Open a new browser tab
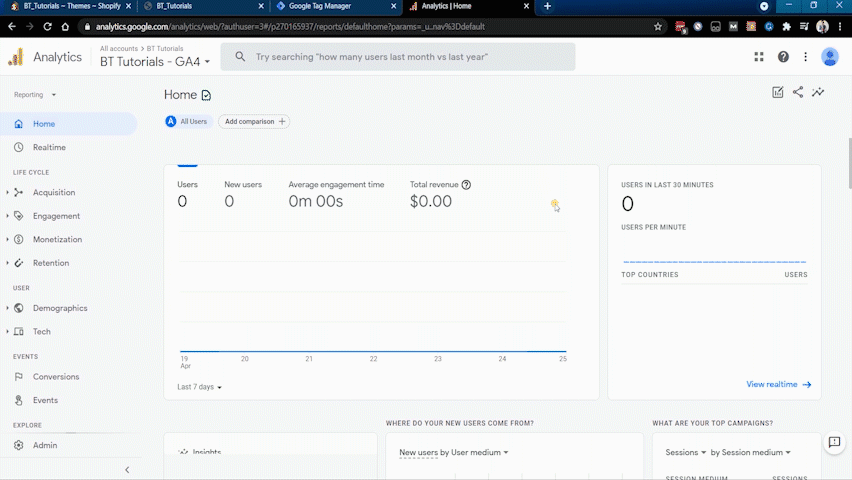The image size is (852, 480). [547, 6]
